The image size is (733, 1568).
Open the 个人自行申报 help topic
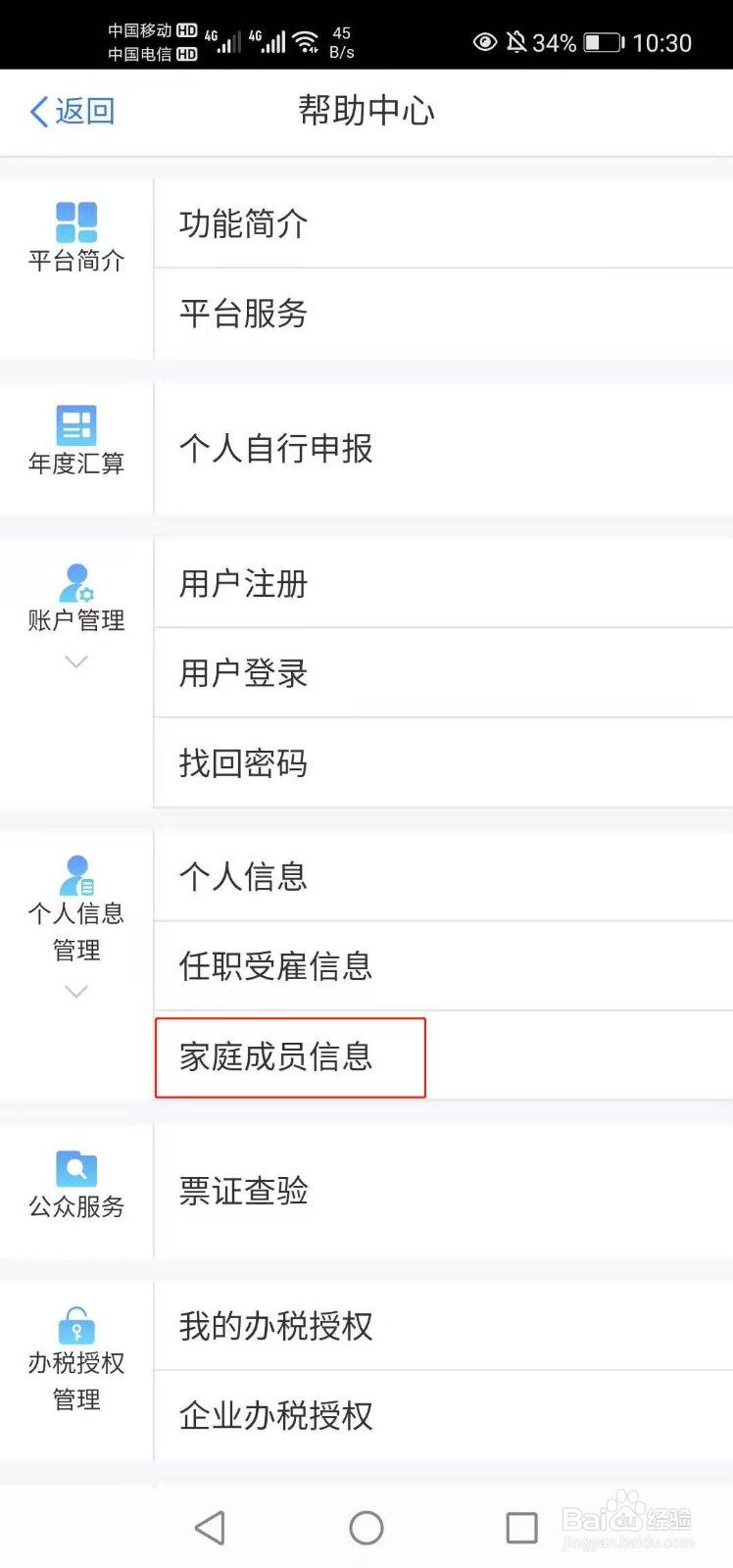click(275, 449)
